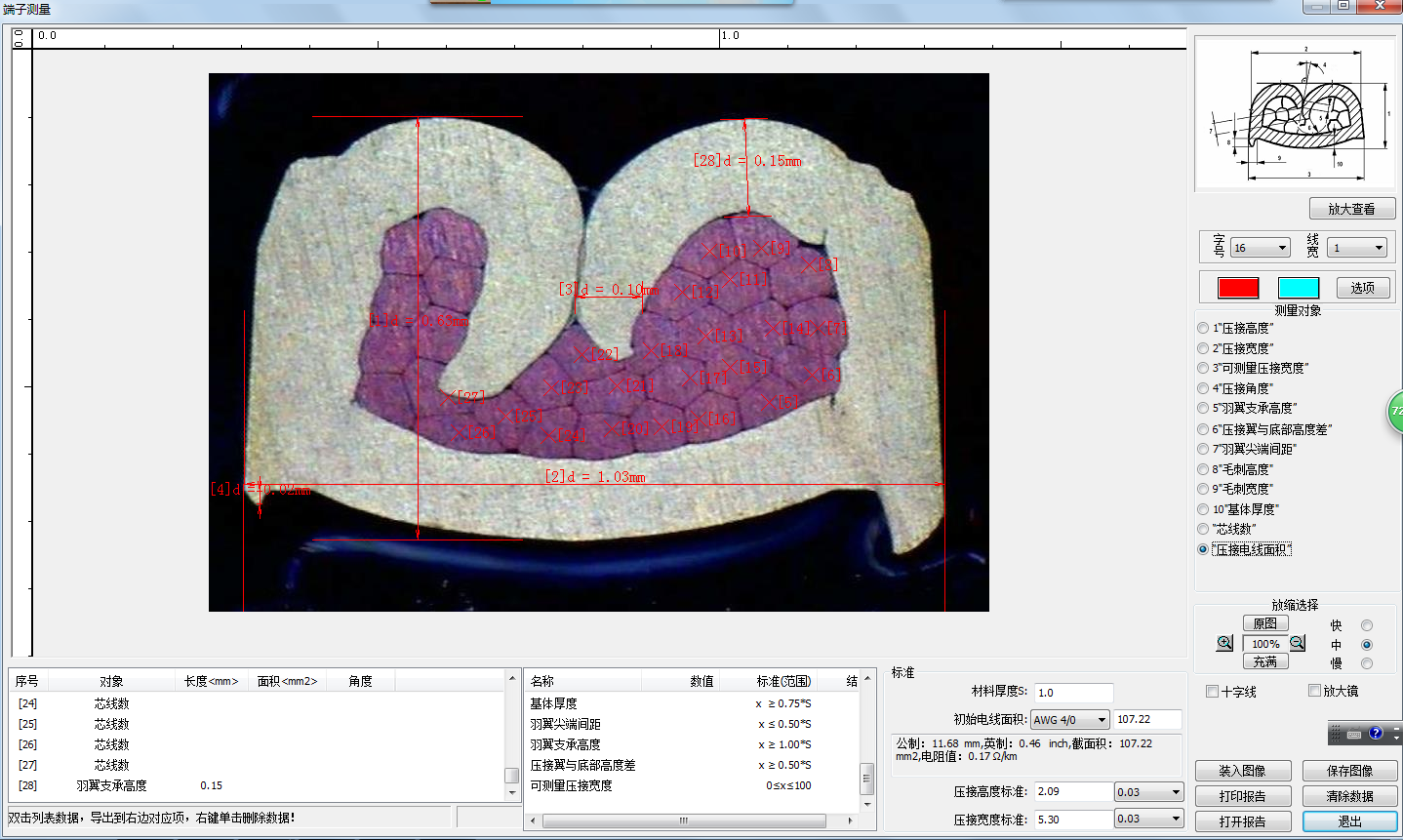Screen dimensions: 1403x840
Task: Select the 1"压接高度" radio option
Action: (x=1203, y=329)
